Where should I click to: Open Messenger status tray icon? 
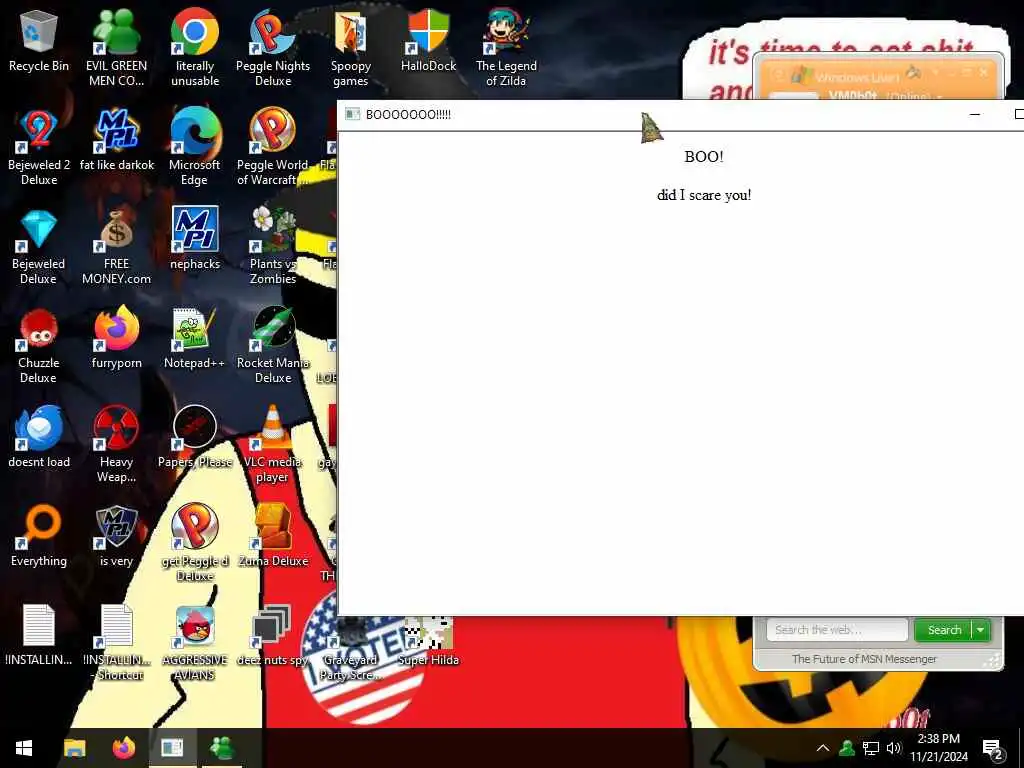(847, 748)
